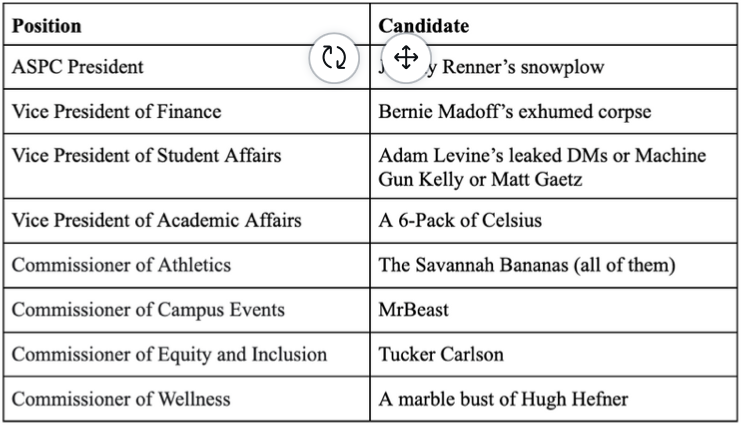Click the MrBeast candidate cell
Viewport: 742px width, 426px height.
coord(414,310)
